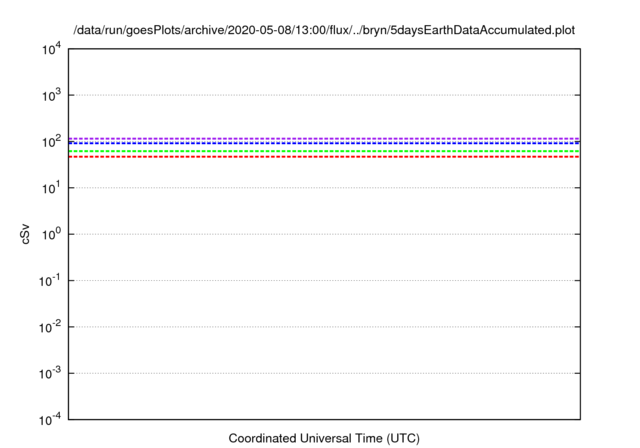Click the 10^-3 y-axis tick label

click(48, 373)
